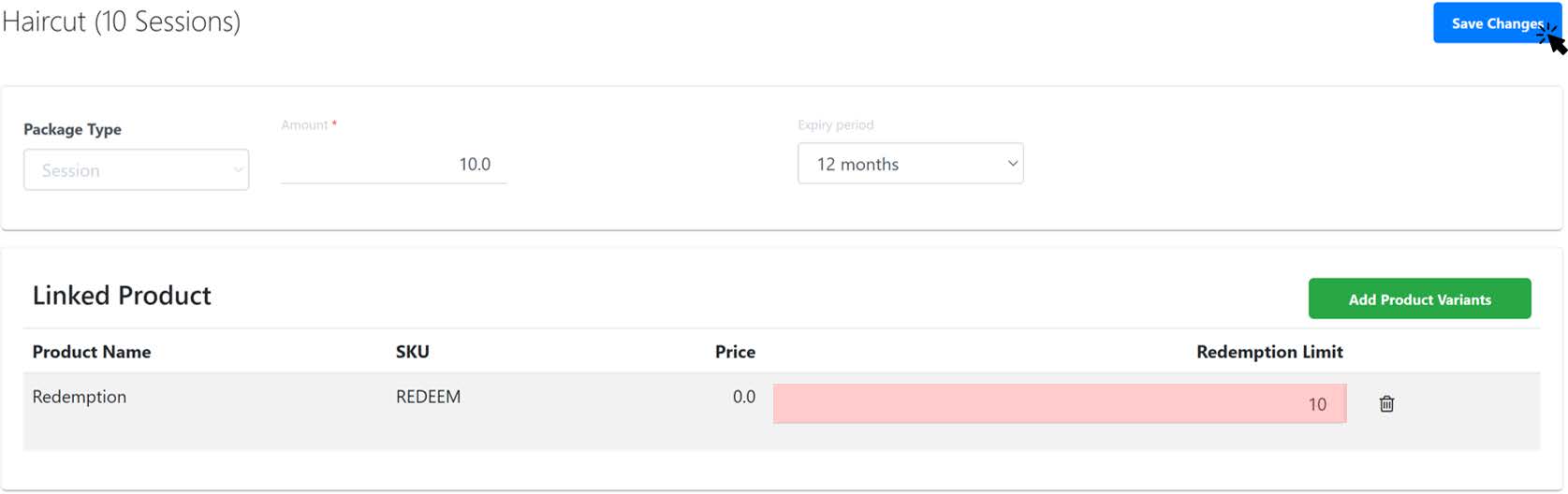The height and width of the screenshot is (494, 1568).
Task: Delete the Redemption linked product row
Action: [1386, 403]
